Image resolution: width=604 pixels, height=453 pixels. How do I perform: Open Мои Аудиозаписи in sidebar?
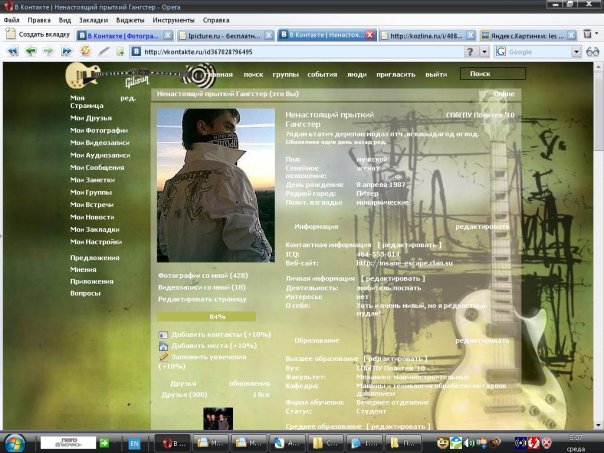[x=100, y=155]
